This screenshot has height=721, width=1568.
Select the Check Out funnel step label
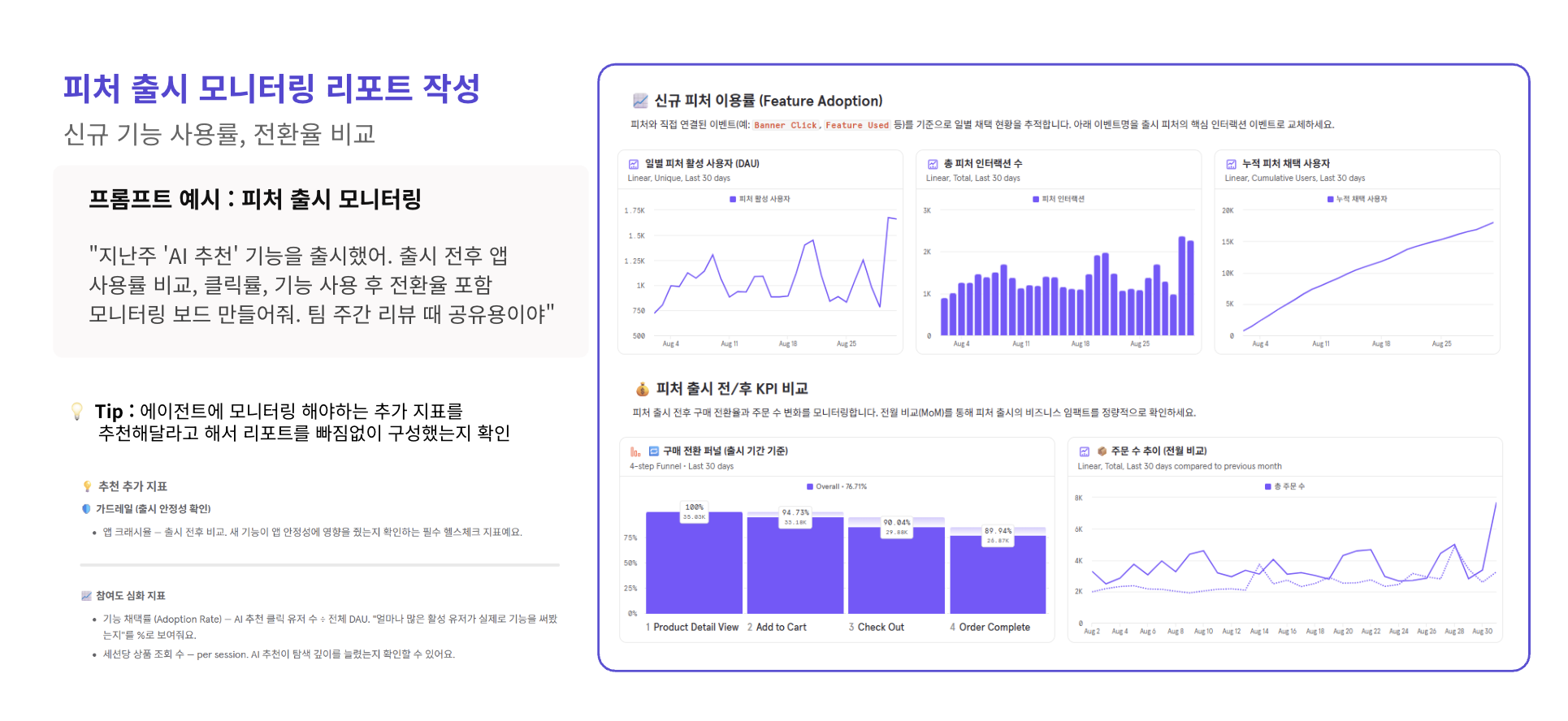(877, 628)
